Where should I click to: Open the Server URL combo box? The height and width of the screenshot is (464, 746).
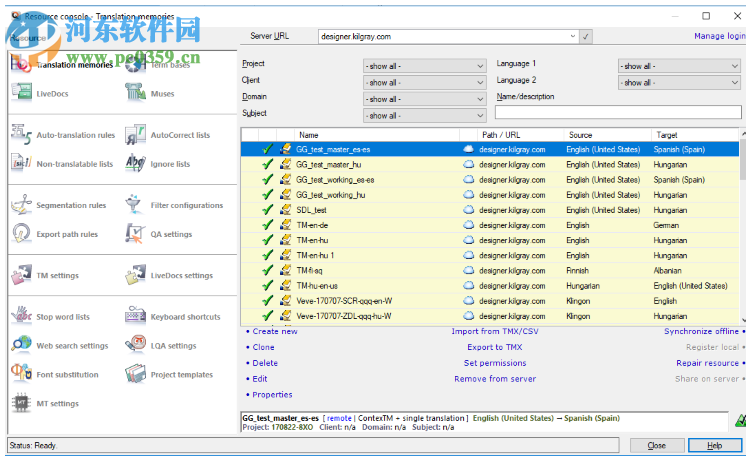(x=572, y=36)
